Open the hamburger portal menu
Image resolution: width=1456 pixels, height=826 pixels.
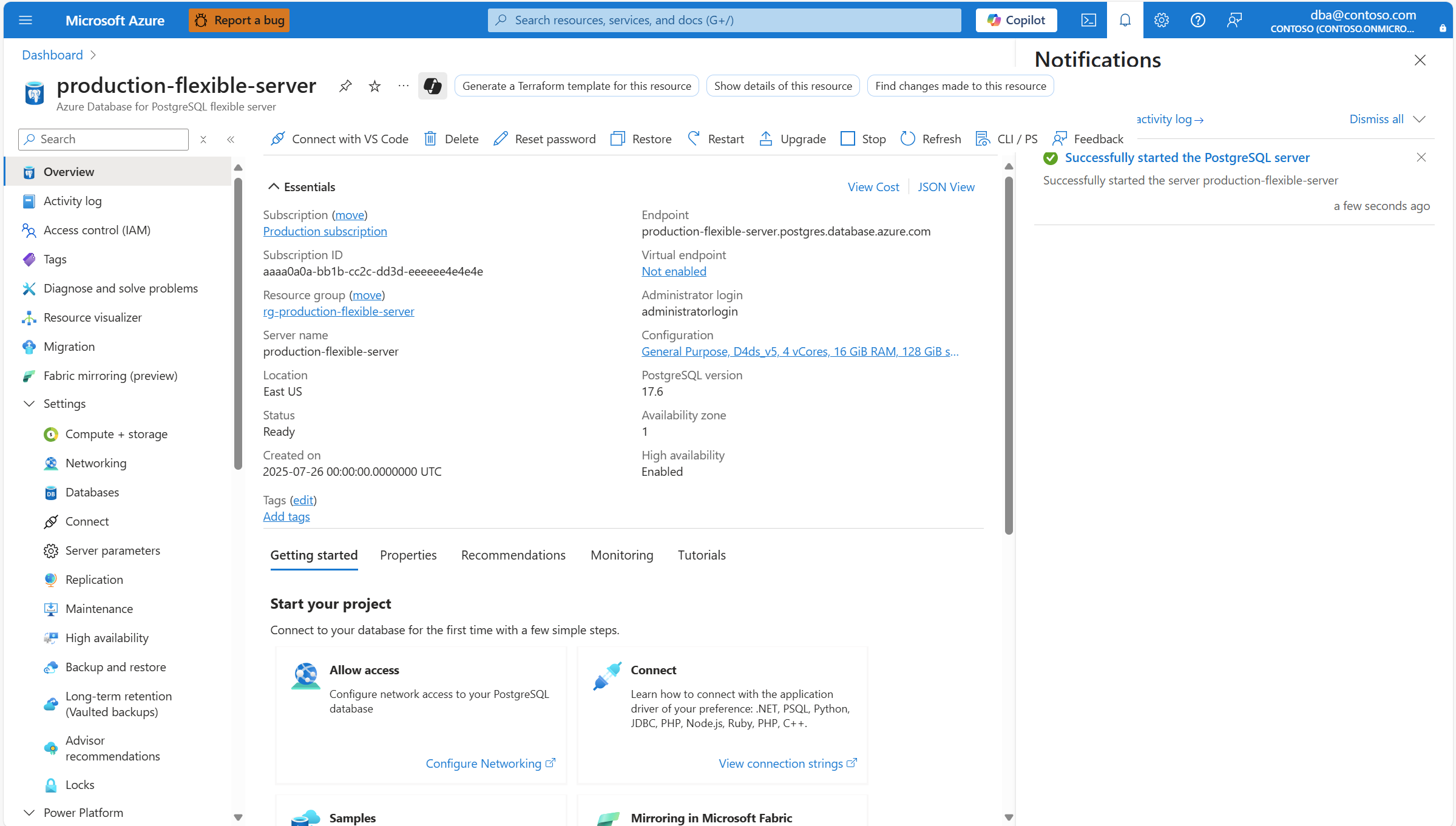(25, 20)
